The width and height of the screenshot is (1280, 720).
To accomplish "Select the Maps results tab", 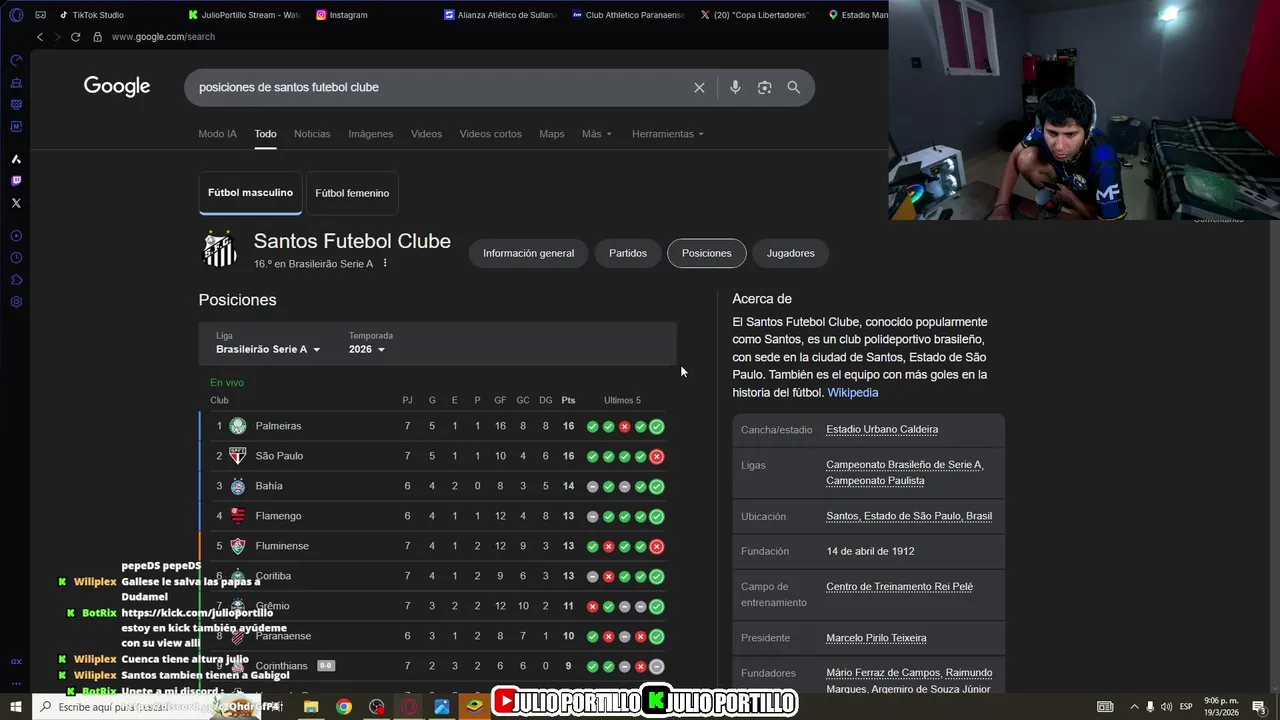I will click(x=551, y=134).
